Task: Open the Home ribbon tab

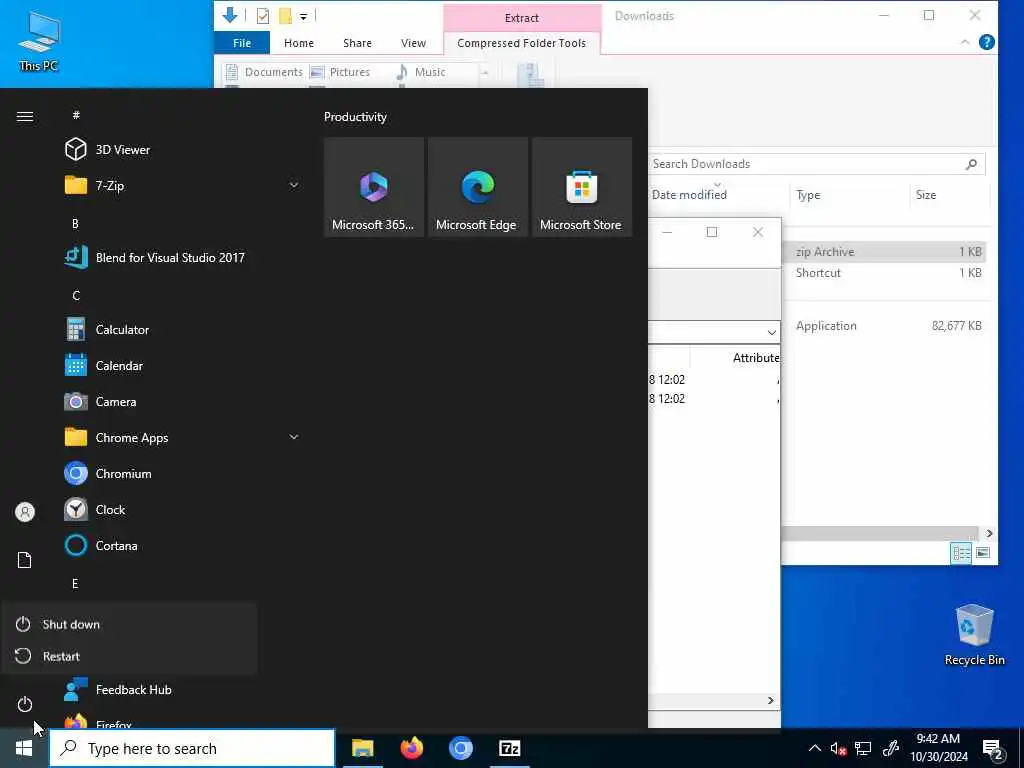Action: point(298,43)
